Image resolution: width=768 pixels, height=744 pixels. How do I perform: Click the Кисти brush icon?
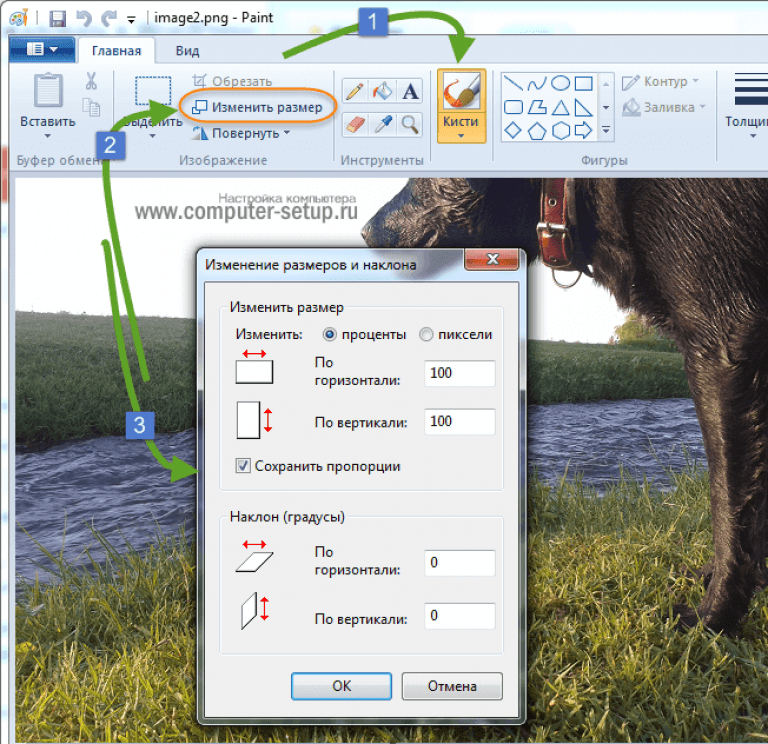tap(461, 91)
